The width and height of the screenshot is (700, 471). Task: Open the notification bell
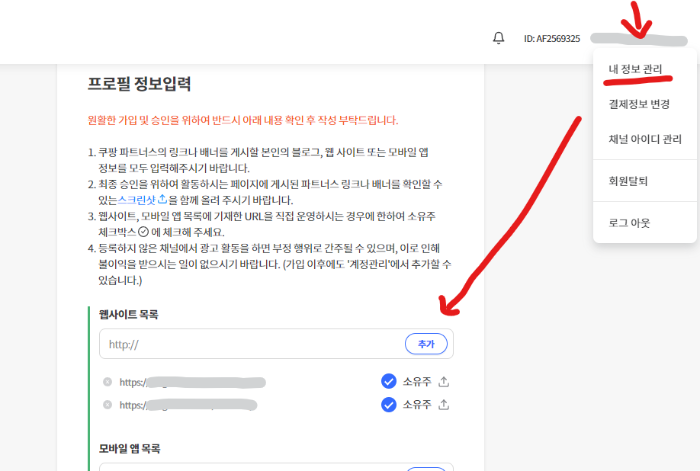point(498,38)
